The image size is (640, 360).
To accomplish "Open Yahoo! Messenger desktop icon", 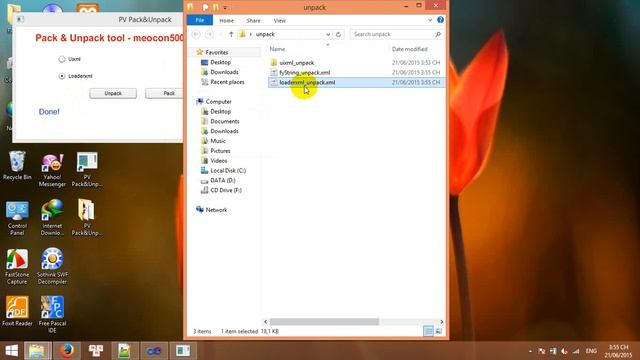I will coord(52,170).
